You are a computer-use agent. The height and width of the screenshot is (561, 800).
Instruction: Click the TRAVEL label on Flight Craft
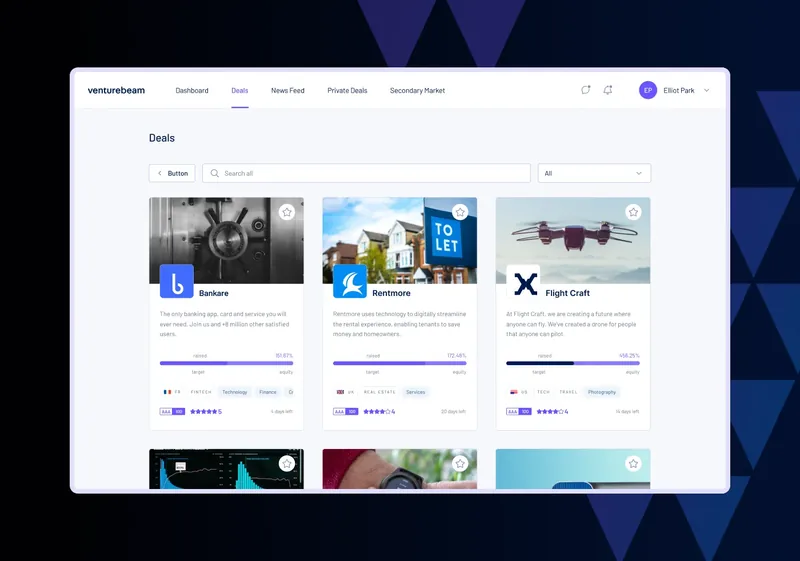click(x=568, y=392)
